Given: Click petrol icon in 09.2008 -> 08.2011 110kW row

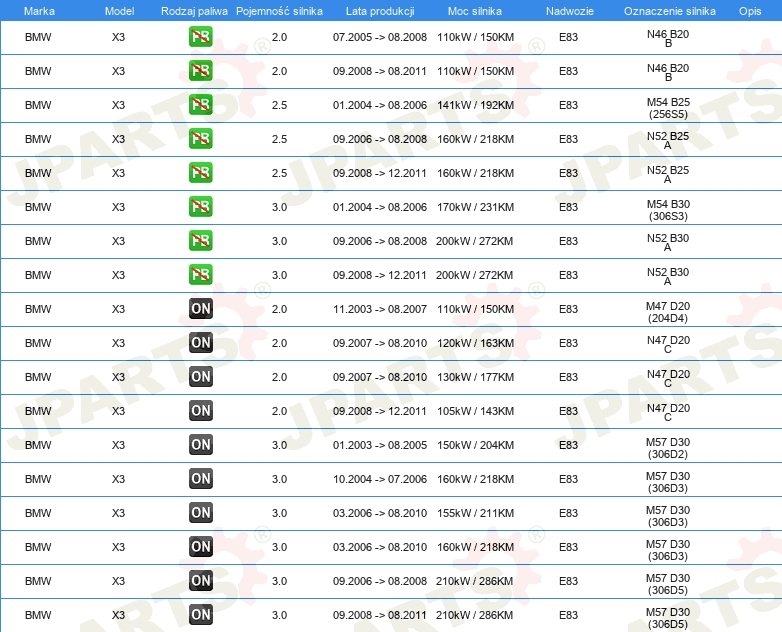Looking at the screenshot, I should pyautogui.click(x=200, y=71).
